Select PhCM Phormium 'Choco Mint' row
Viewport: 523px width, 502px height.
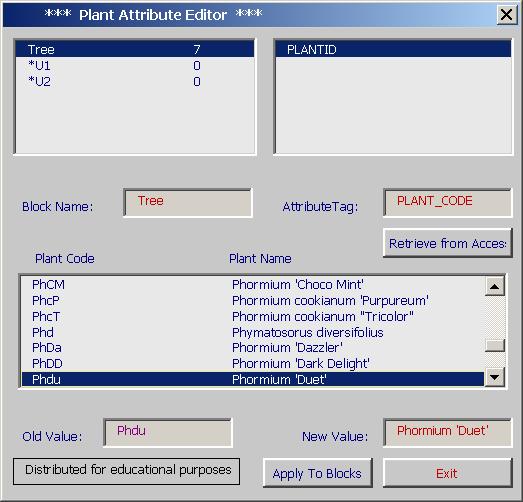[252, 285]
